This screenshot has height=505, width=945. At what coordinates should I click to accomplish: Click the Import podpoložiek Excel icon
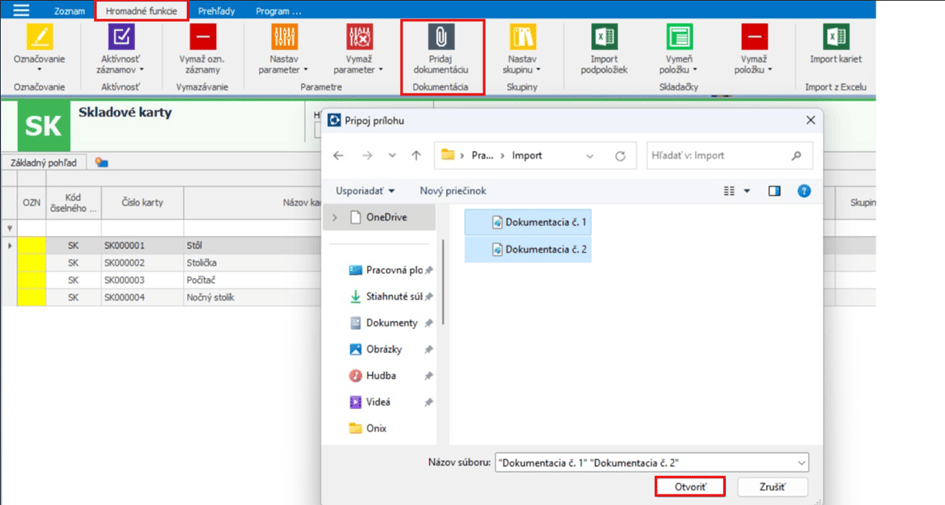(604, 37)
